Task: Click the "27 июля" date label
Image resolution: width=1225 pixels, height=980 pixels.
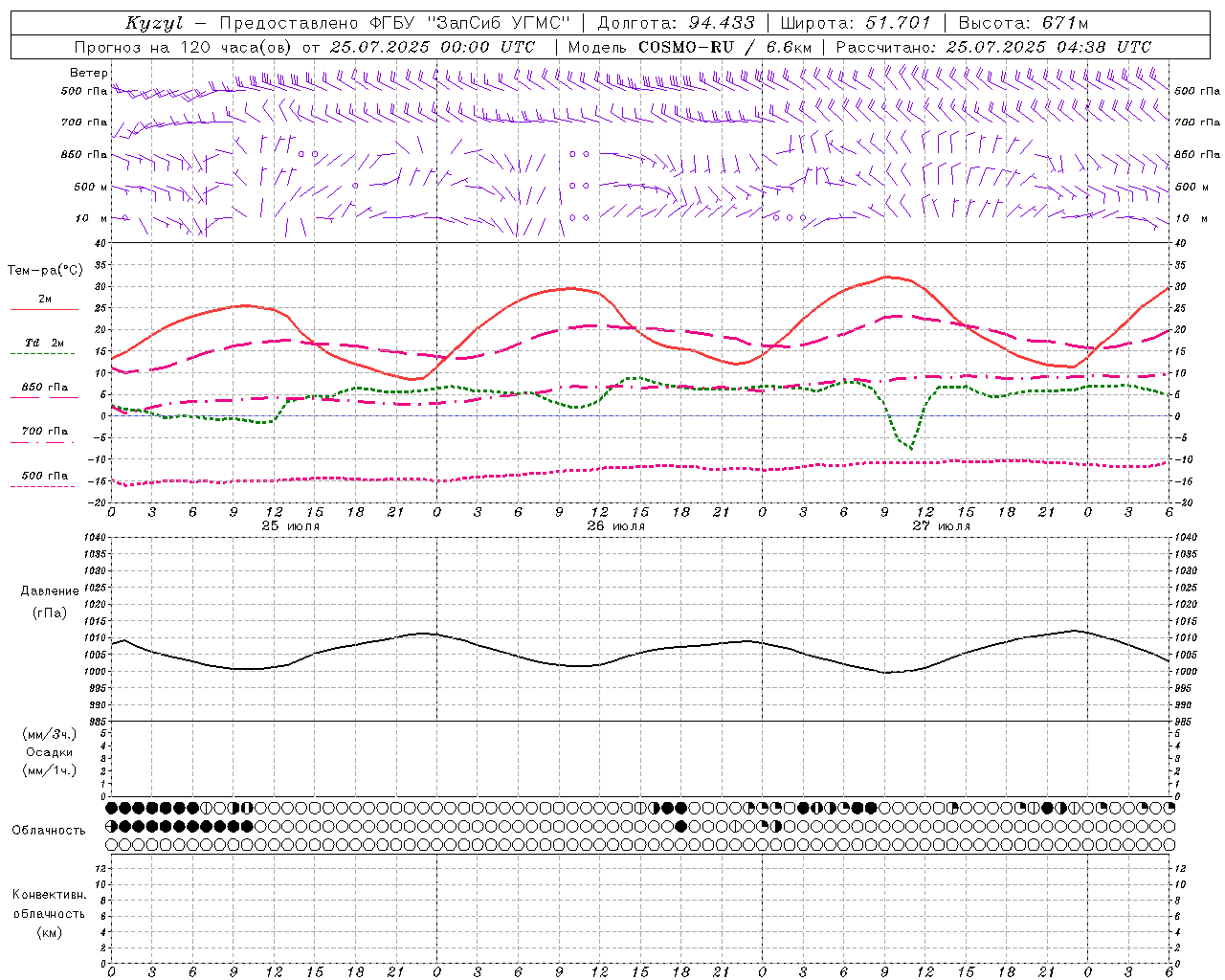Action: point(942,526)
